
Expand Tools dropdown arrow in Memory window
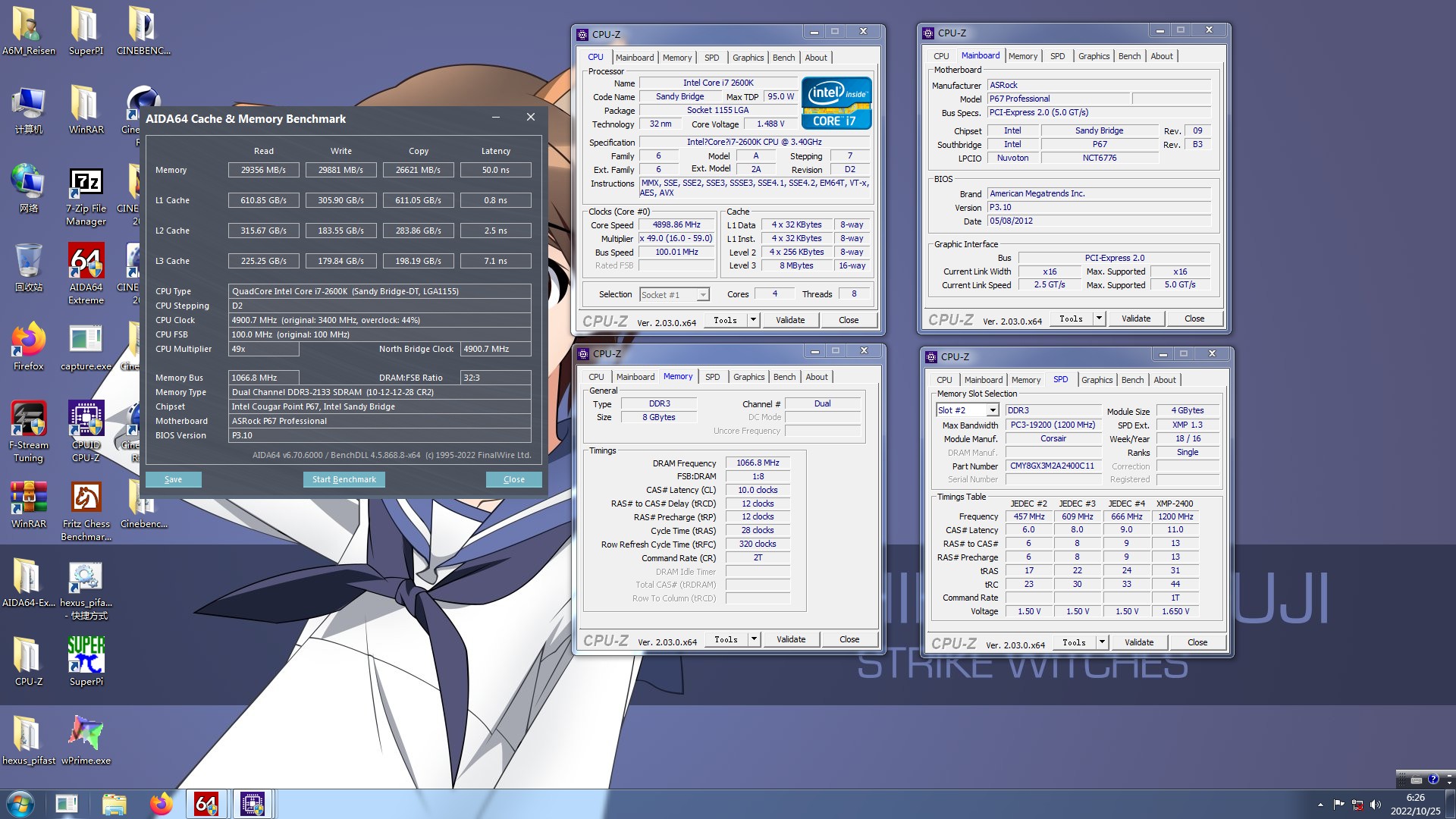pos(754,639)
